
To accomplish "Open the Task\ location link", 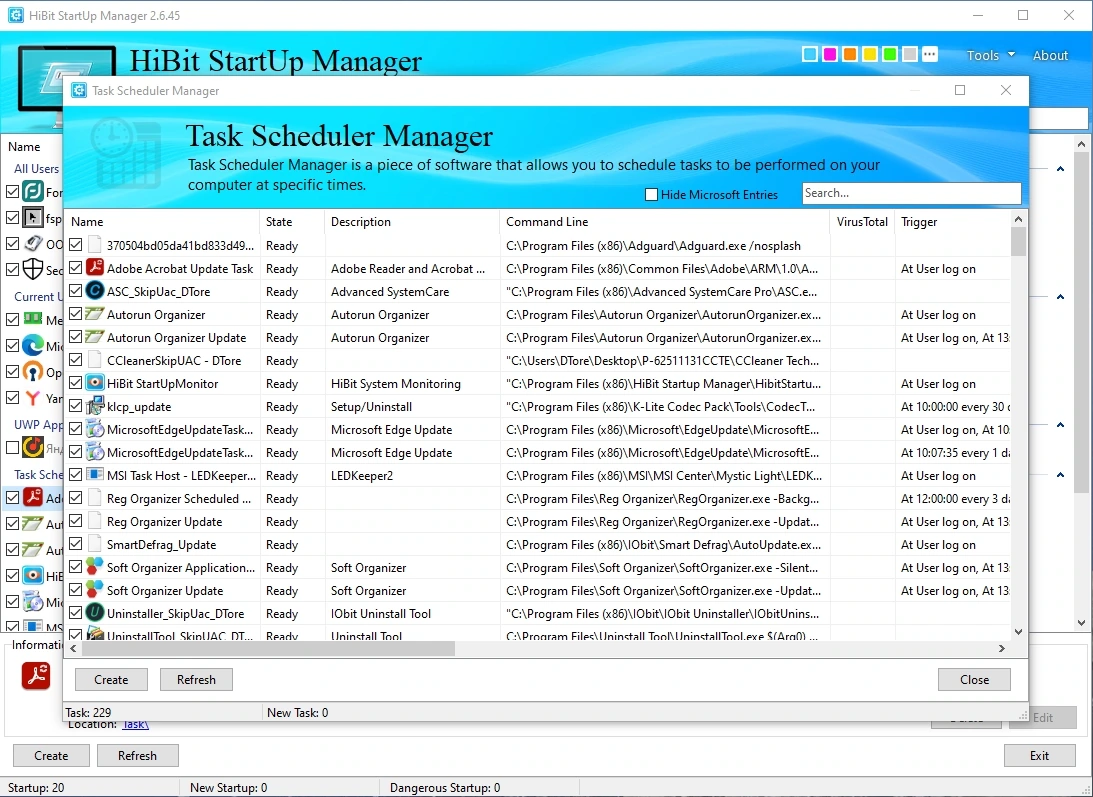I will 135,724.
